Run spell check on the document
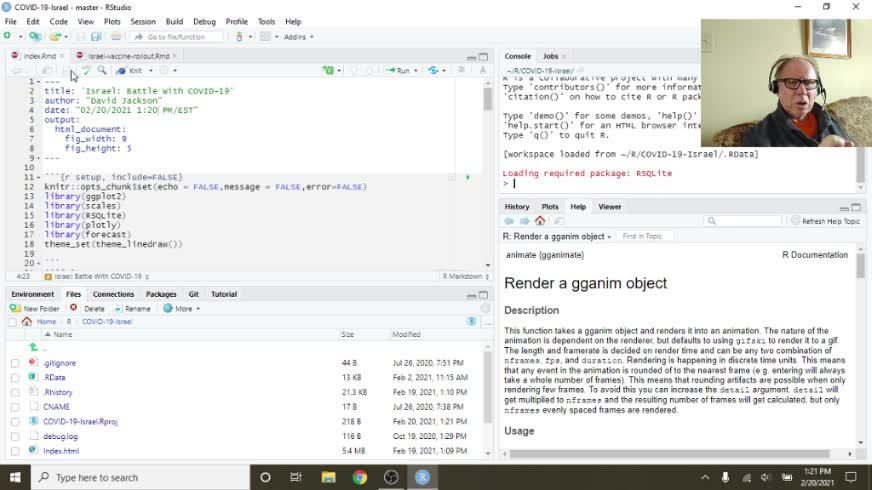 point(86,71)
